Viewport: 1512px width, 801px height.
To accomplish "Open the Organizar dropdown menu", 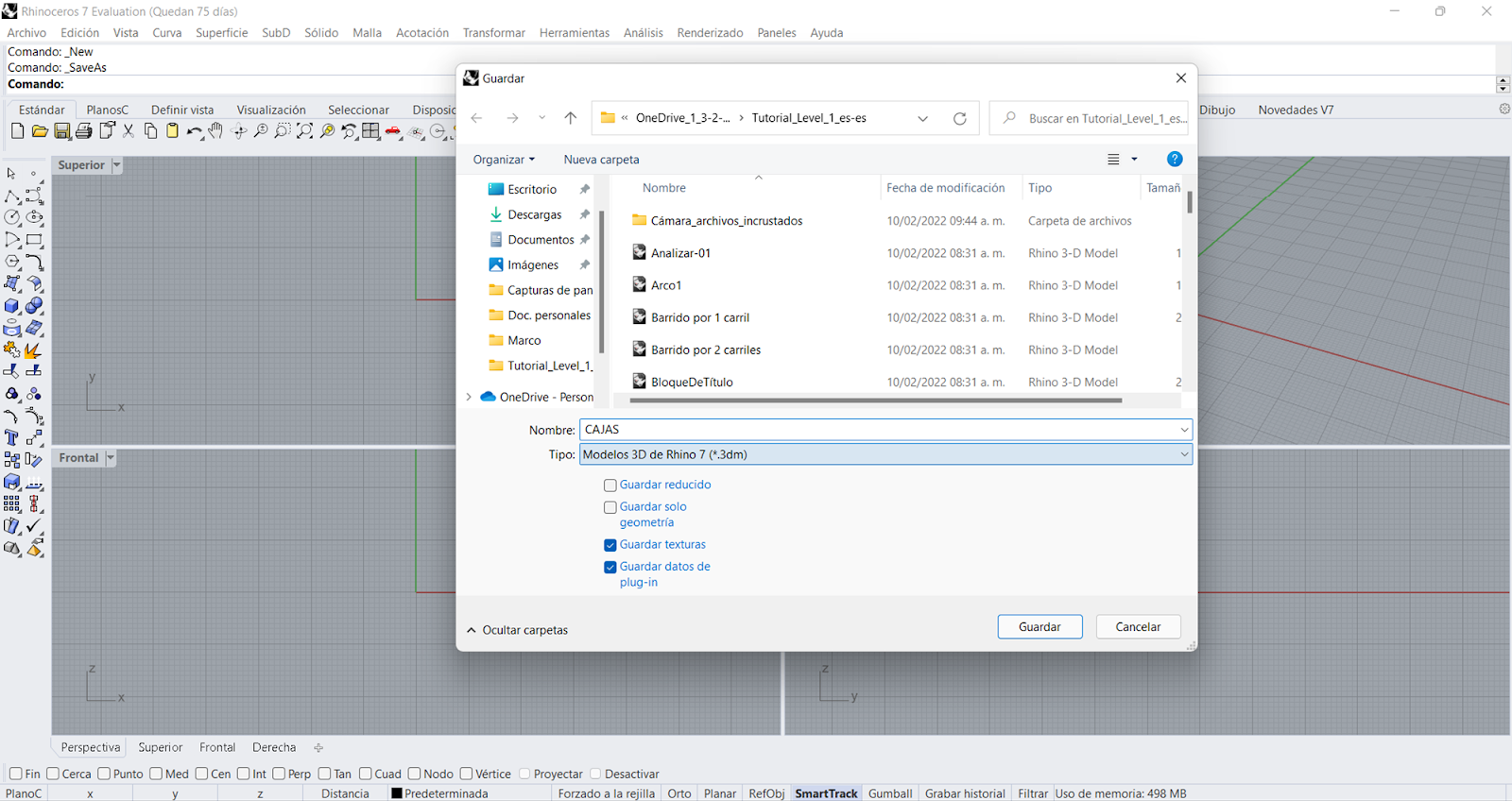I will [x=504, y=160].
